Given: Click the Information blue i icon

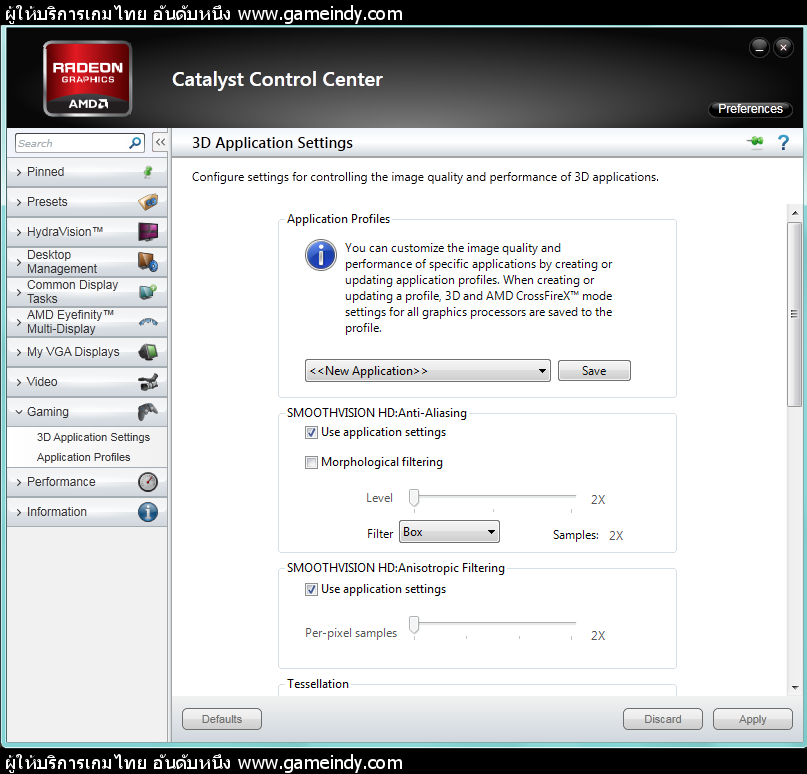Looking at the screenshot, I should (148, 512).
